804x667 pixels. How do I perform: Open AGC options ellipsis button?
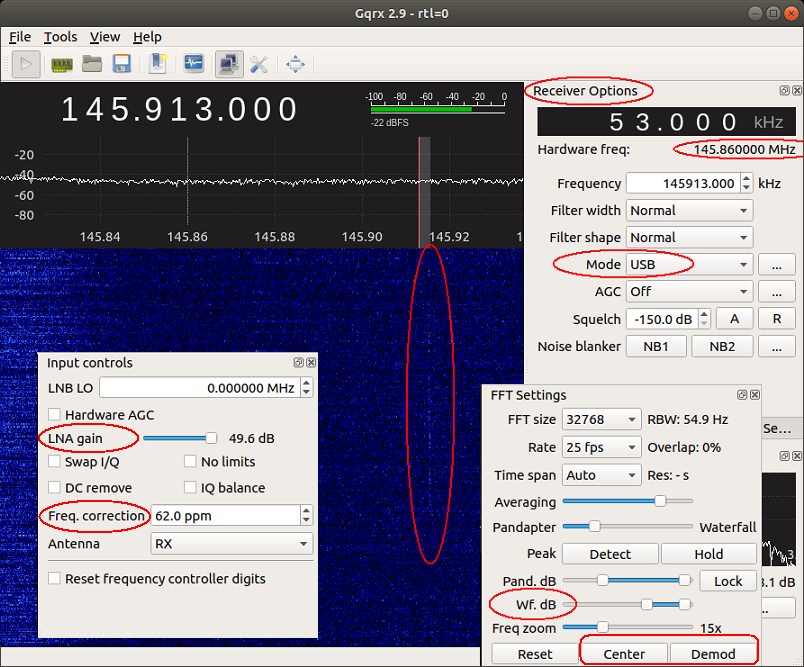point(777,292)
